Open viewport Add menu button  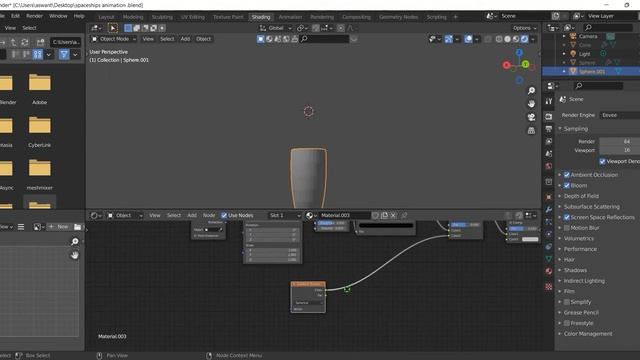[x=185, y=39]
